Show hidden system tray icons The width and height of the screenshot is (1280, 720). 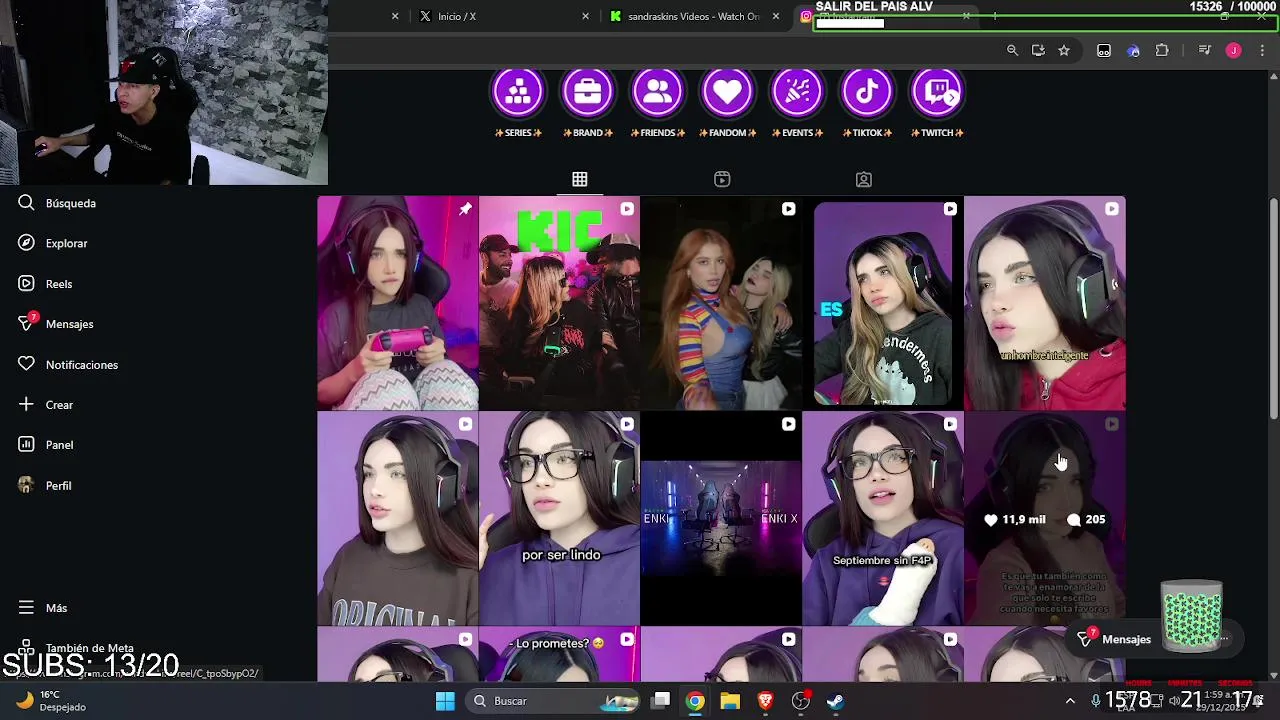pyautogui.click(x=1070, y=701)
